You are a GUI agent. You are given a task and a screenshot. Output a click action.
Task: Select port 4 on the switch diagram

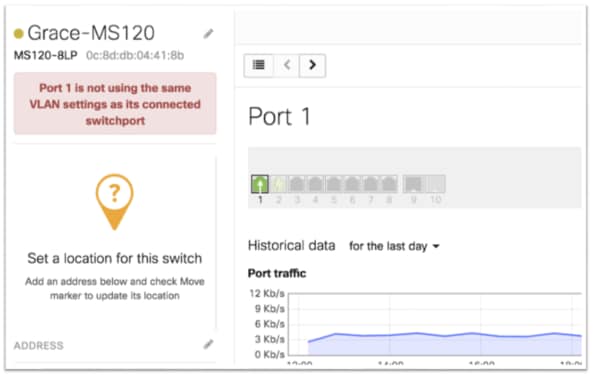(x=315, y=184)
